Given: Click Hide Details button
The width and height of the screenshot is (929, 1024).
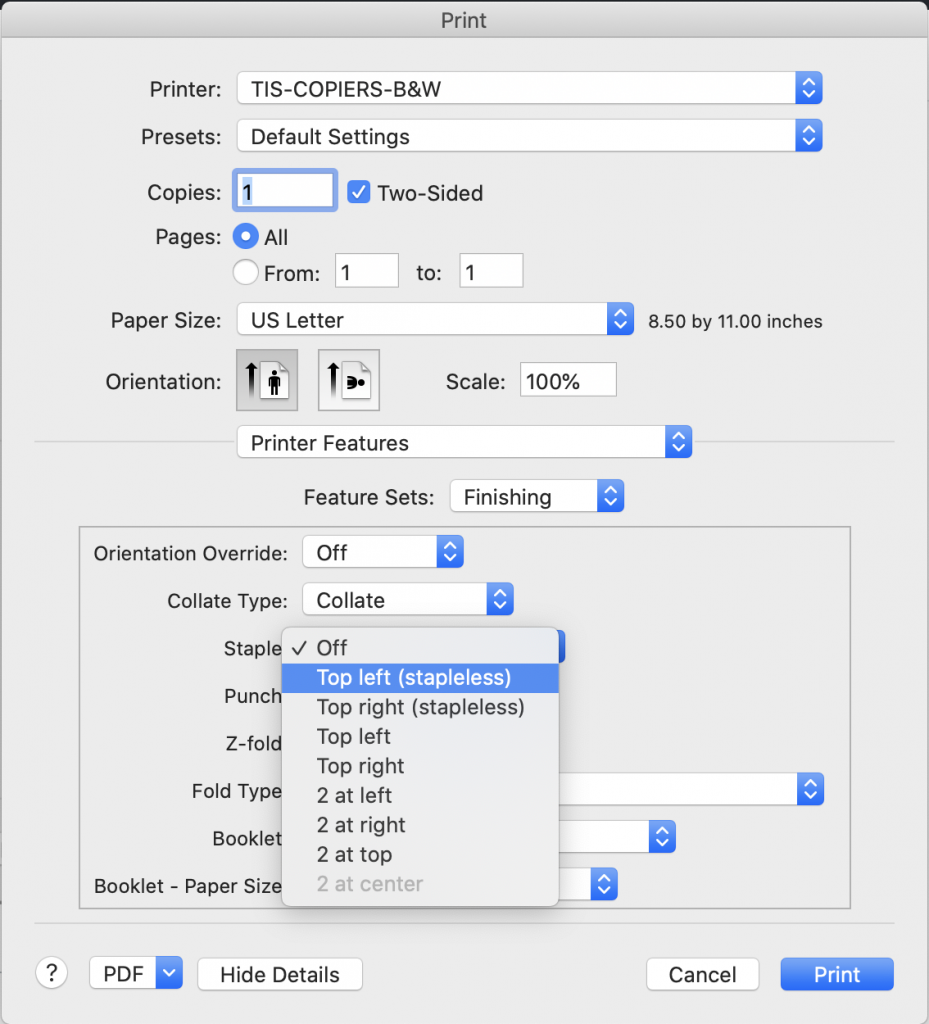Looking at the screenshot, I should point(280,974).
